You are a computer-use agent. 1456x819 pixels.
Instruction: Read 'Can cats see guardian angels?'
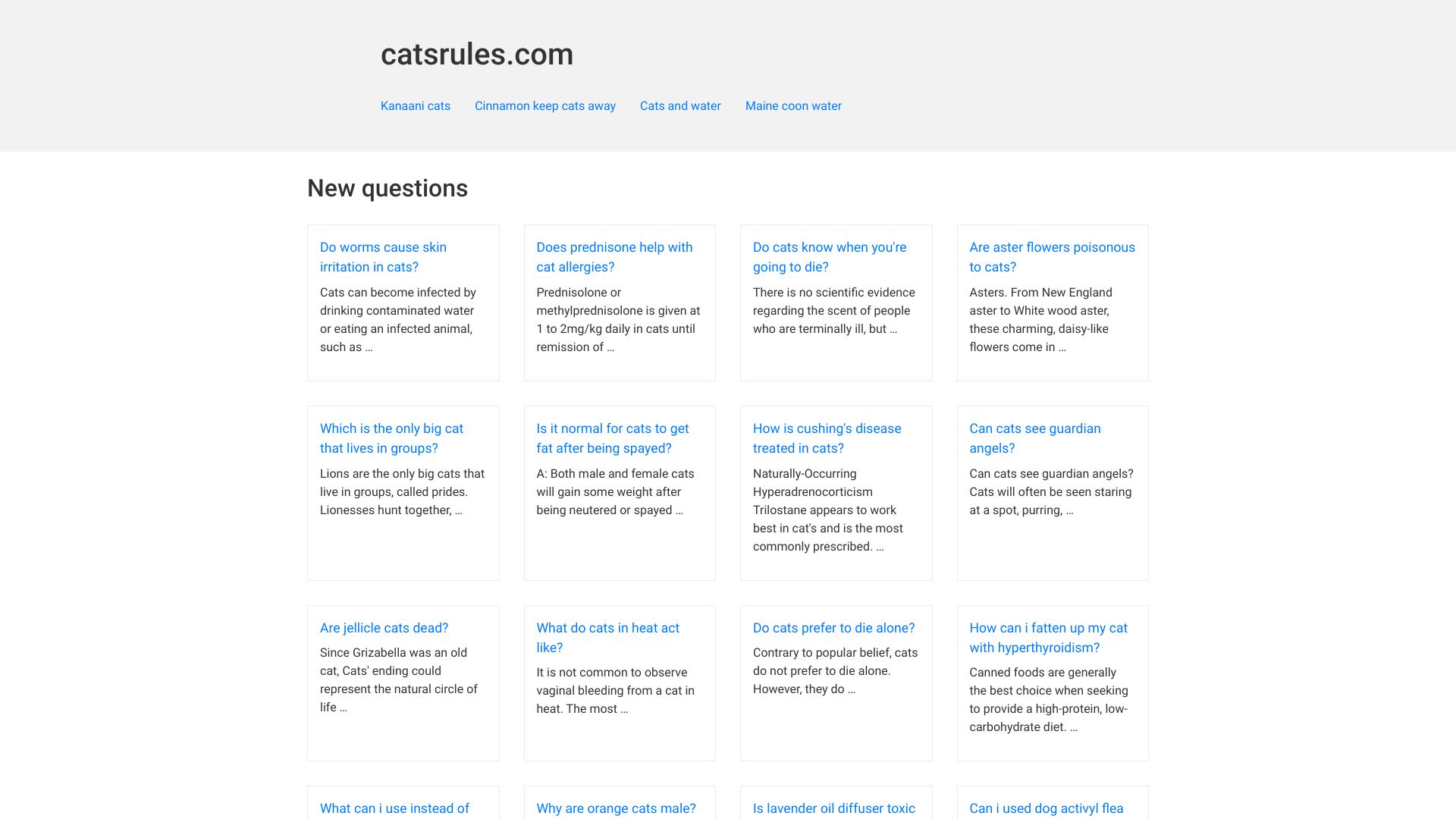coord(1034,438)
